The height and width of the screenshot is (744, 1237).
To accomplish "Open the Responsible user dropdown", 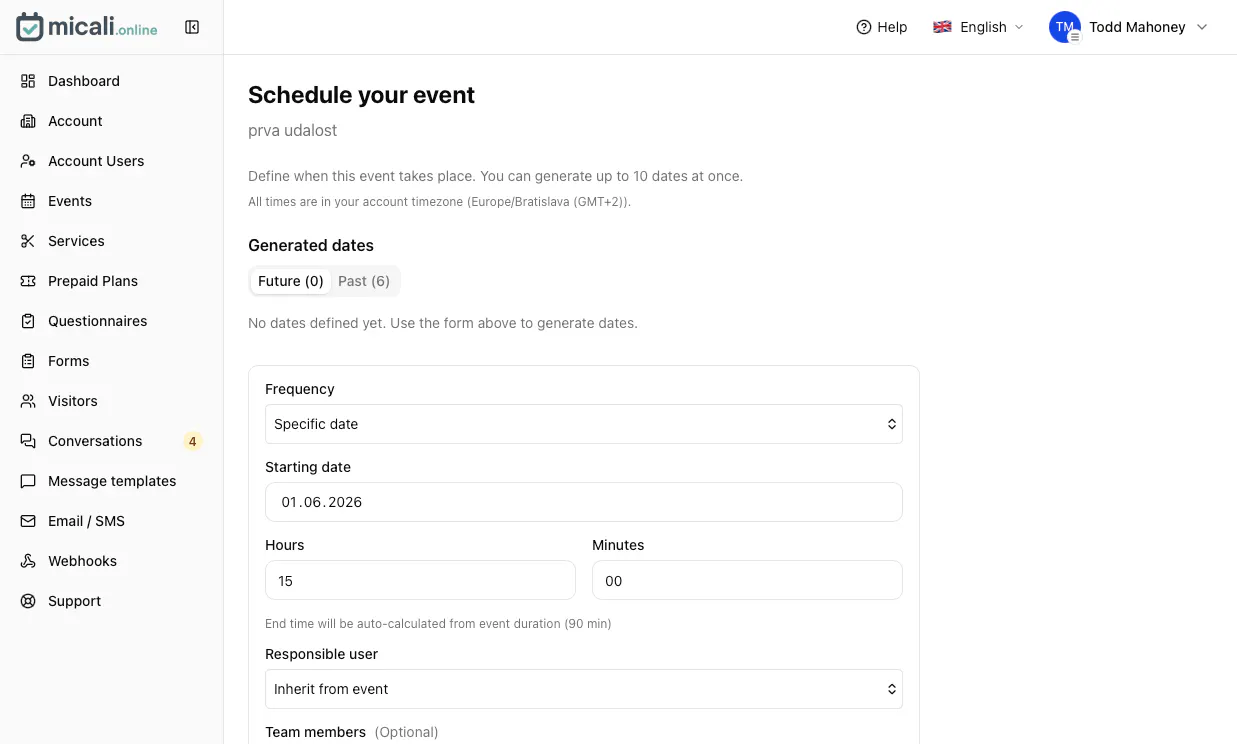I will tap(584, 689).
